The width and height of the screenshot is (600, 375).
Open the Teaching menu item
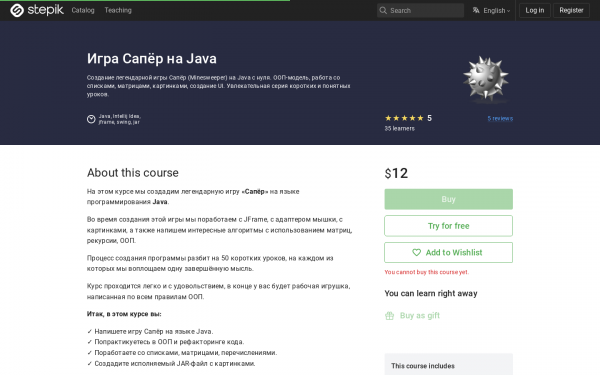pos(118,10)
